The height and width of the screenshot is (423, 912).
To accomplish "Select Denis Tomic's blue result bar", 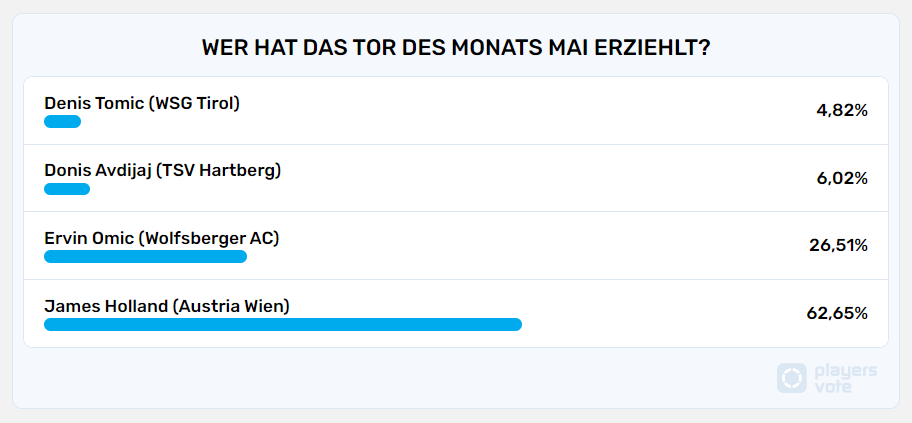I will [62, 122].
